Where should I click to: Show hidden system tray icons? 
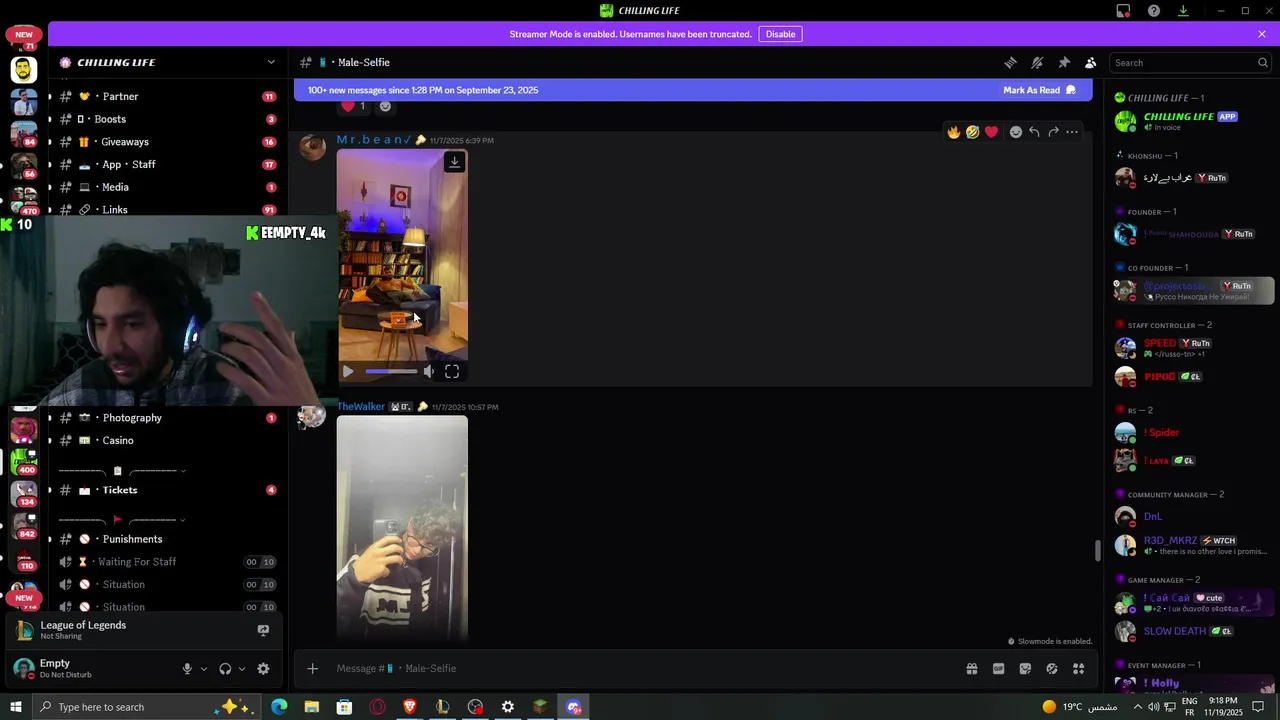(1137, 707)
